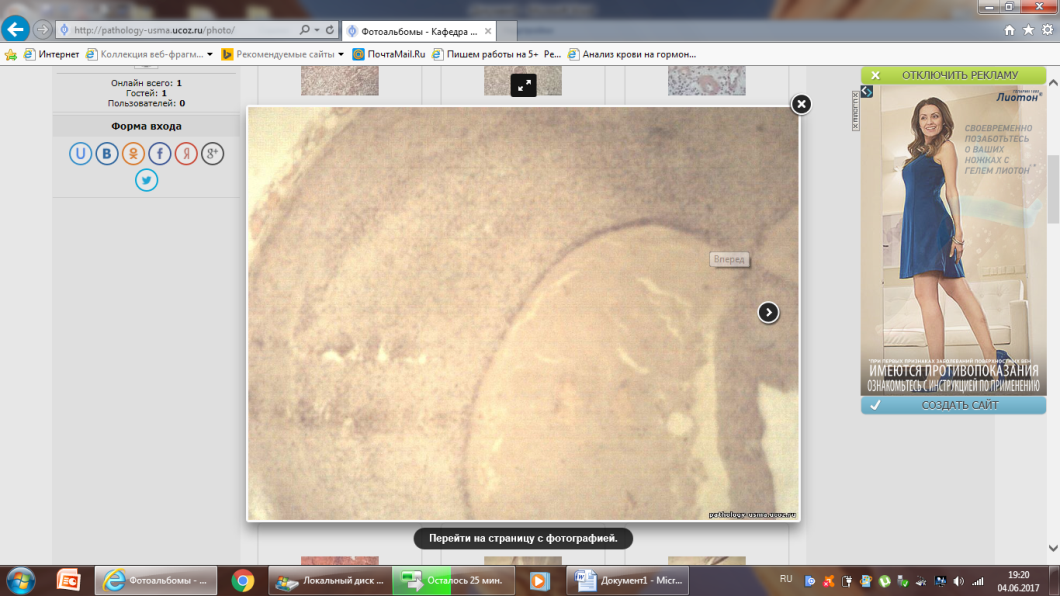Open new blank tab button

pos(507,31)
